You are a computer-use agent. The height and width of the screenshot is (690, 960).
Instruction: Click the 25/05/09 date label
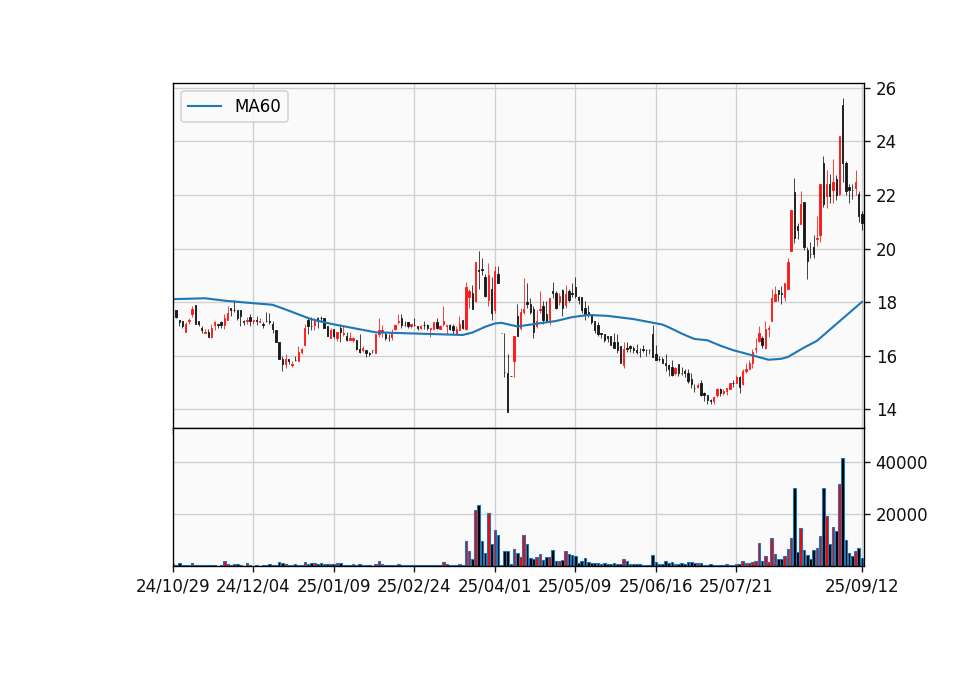575,586
